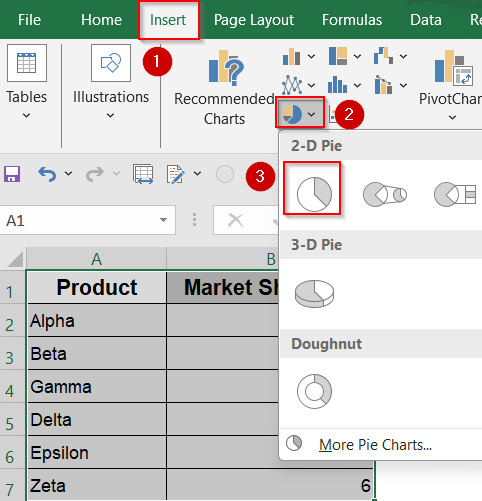Viewport: 482px width, 501px height.
Task: Open the File tab
Action: point(29,20)
